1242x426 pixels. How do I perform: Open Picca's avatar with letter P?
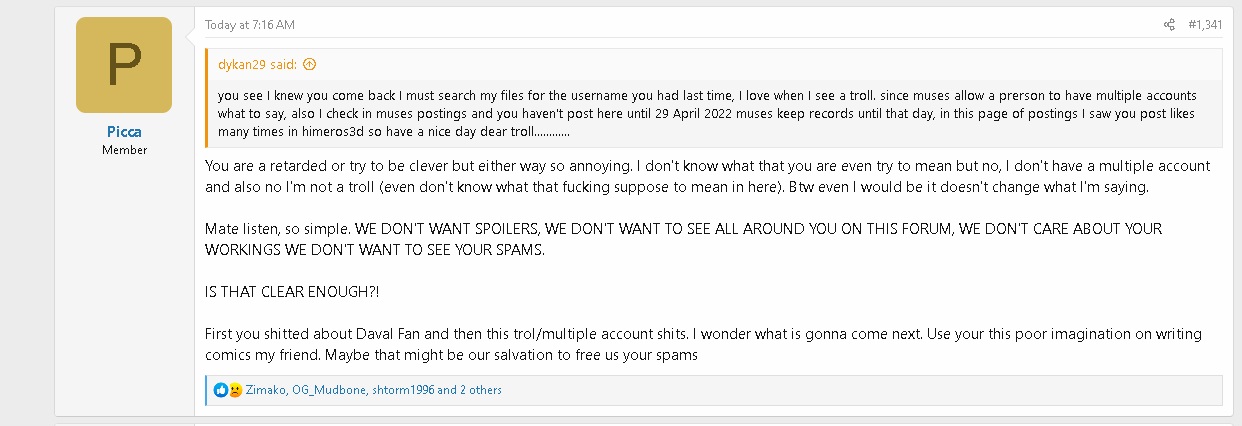click(124, 65)
